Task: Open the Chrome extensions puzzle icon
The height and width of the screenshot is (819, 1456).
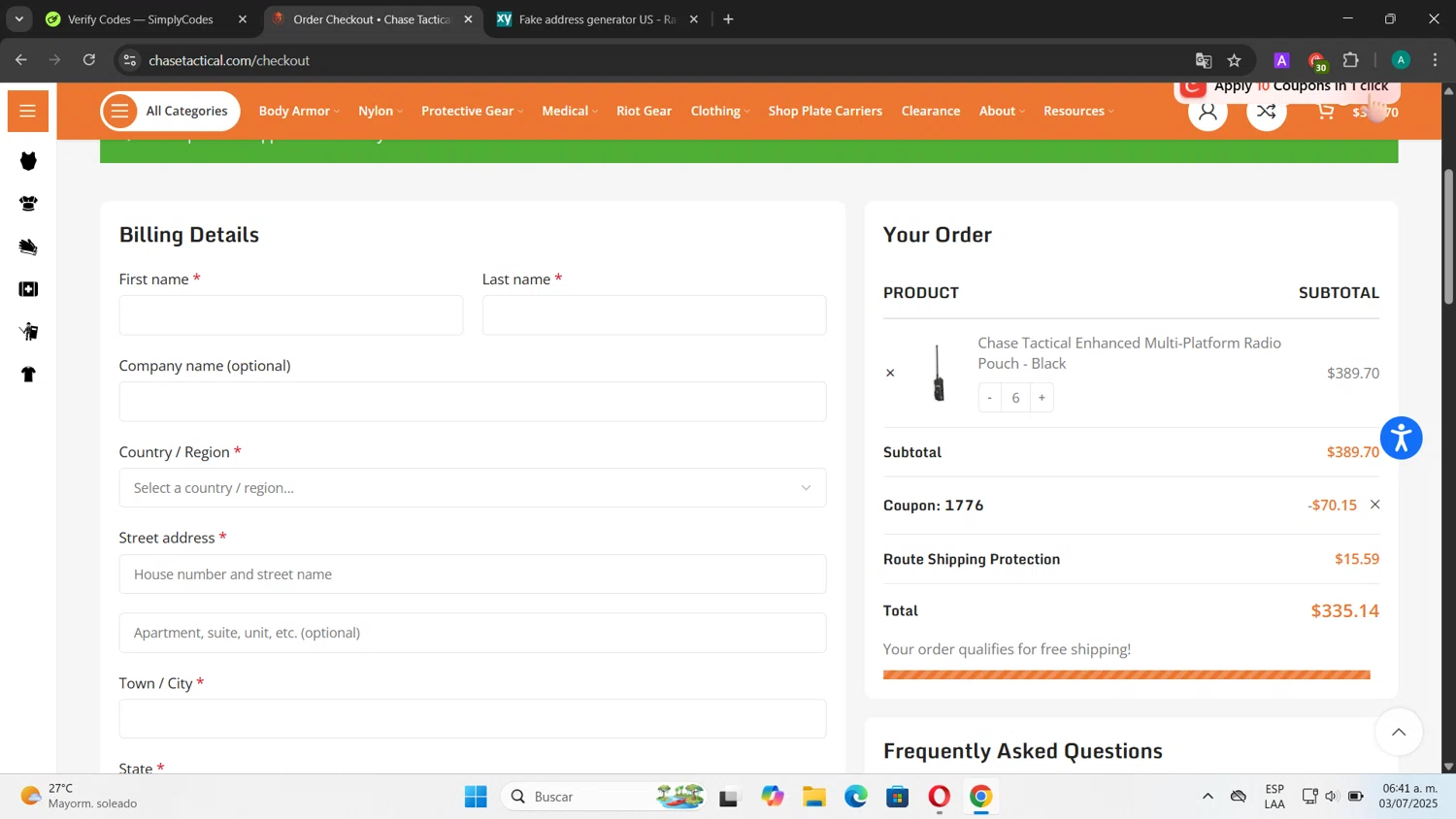Action: pyautogui.click(x=1350, y=60)
